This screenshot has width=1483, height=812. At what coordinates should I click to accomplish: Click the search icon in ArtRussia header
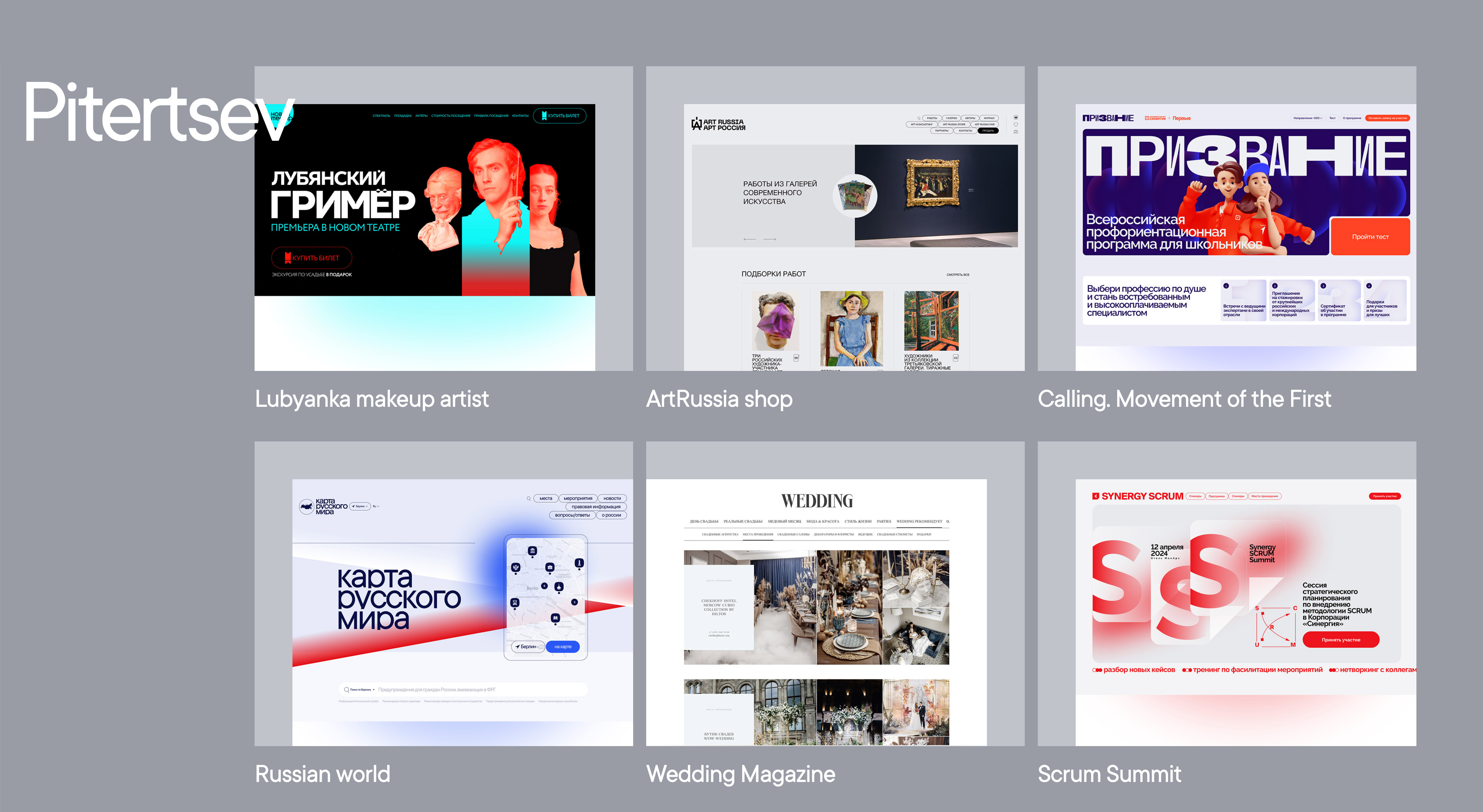pos(919,118)
